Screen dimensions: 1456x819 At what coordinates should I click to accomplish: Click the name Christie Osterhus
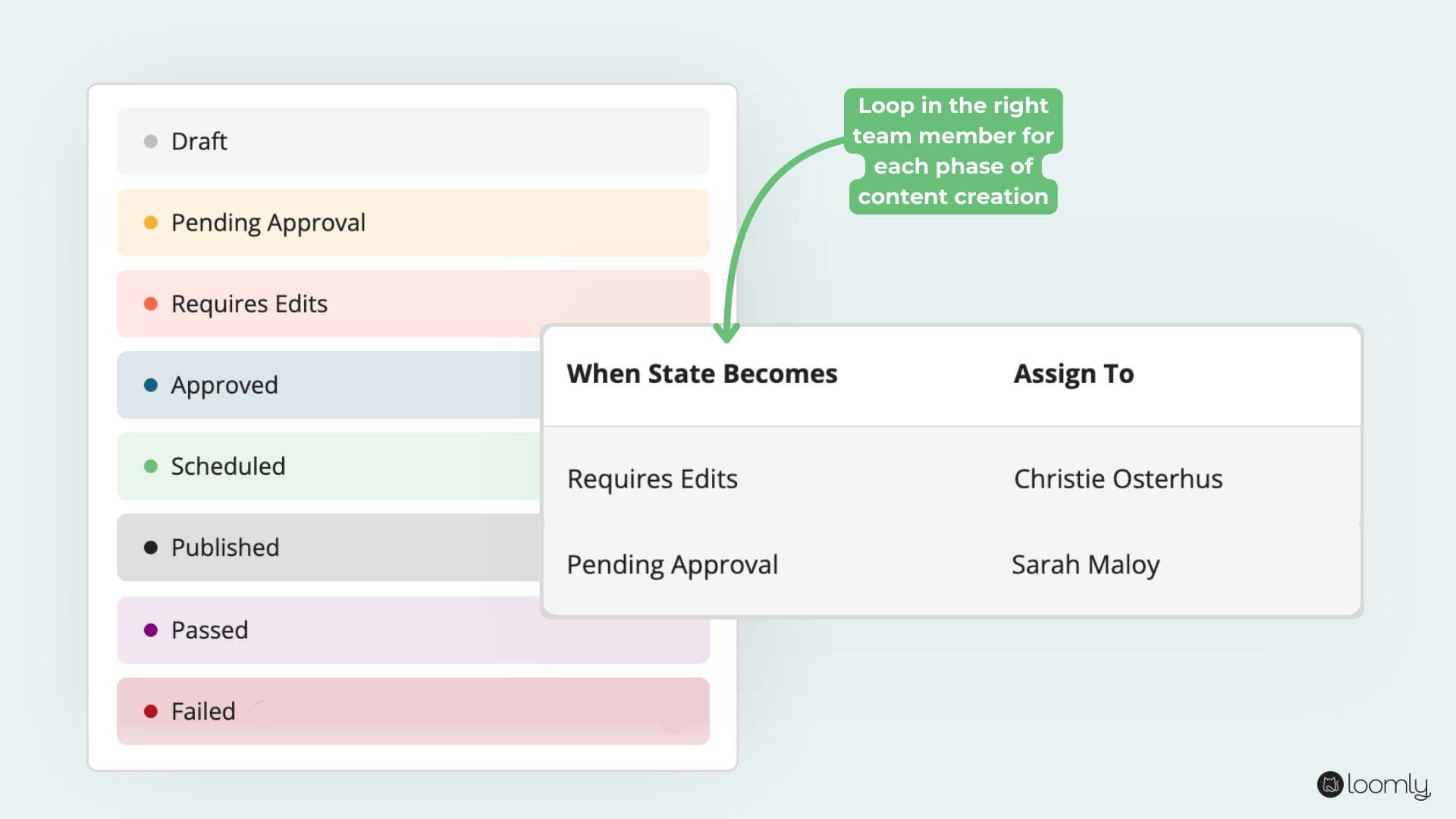click(x=1119, y=479)
